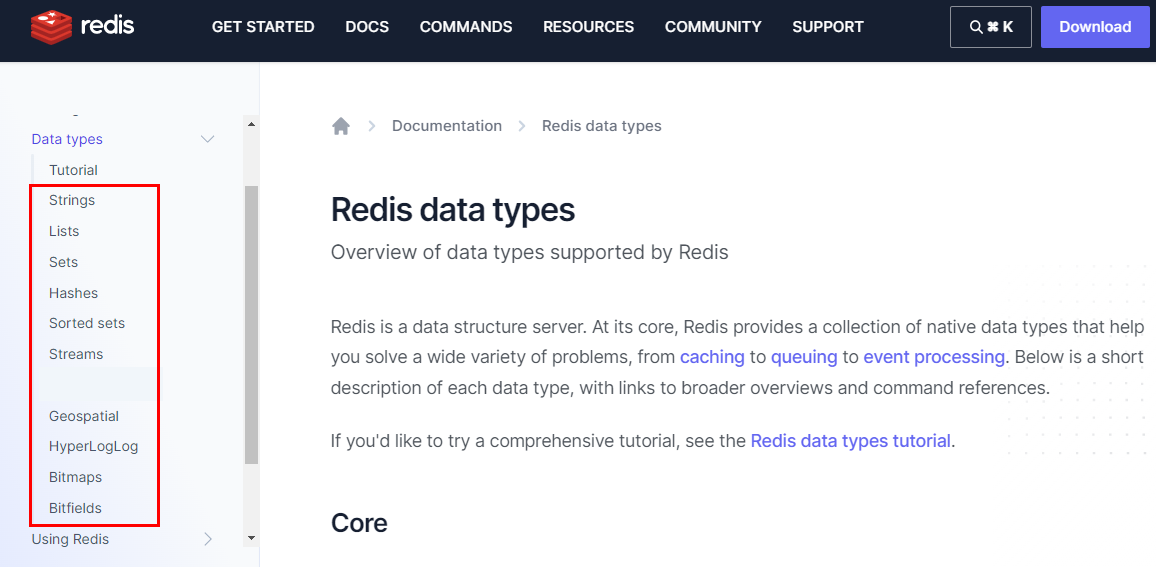
Task: Open the COMMUNITY navigation item
Action: (x=713, y=27)
